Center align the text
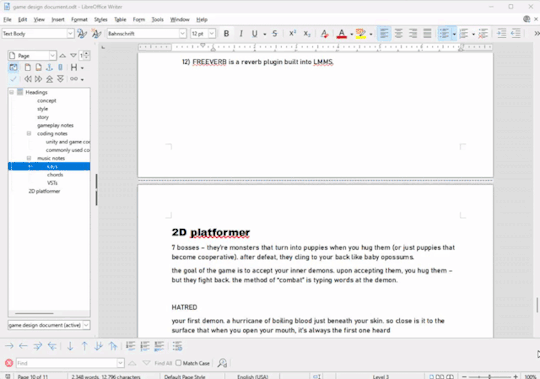540x379 pixels. tap(398, 33)
